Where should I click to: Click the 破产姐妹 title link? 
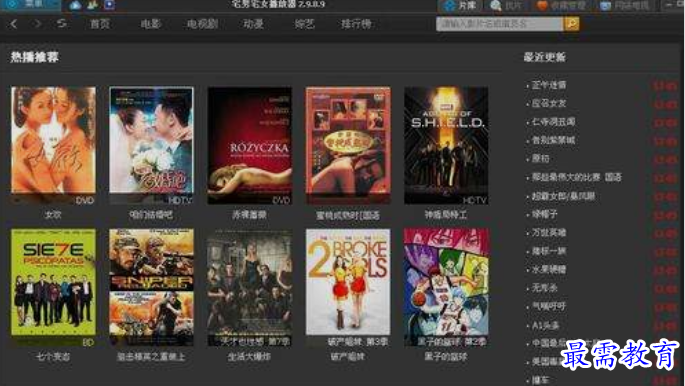tap(348, 357)
